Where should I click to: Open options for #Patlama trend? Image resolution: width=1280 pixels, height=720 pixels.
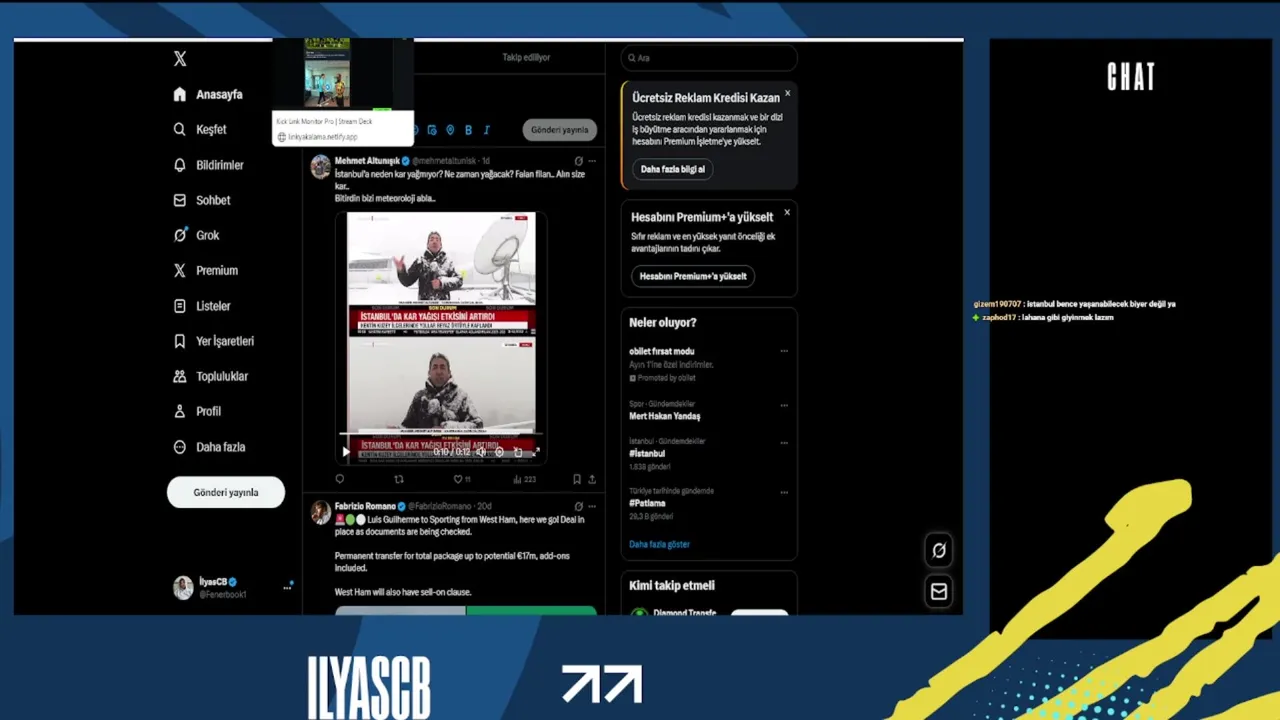784,491
